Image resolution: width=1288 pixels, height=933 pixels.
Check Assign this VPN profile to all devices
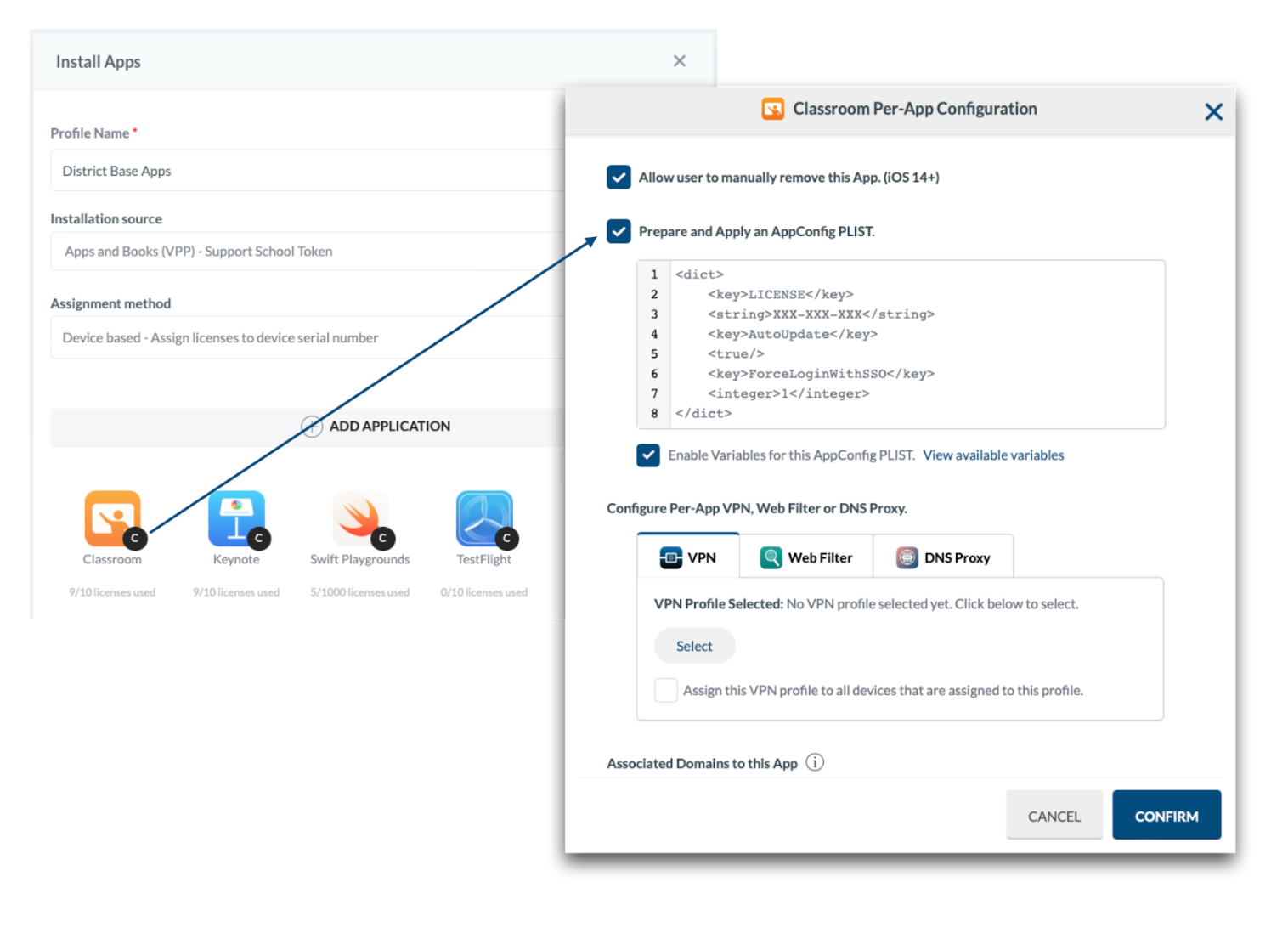coord(666,690)
